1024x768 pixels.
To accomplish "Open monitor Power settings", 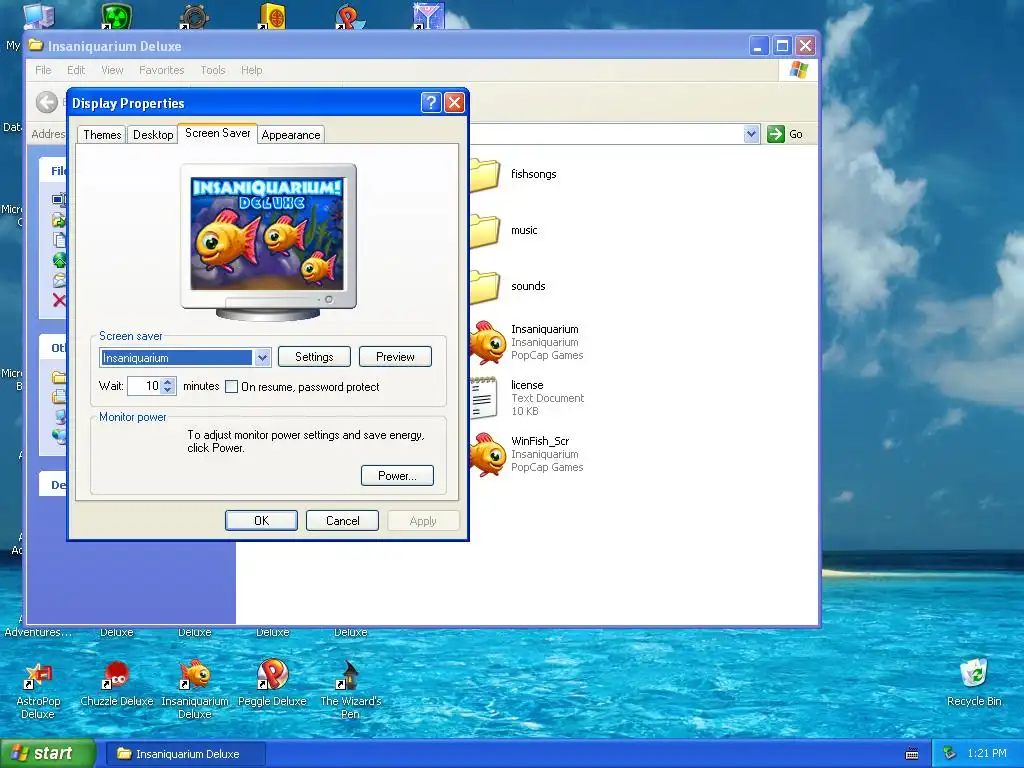I will coord(397,475).
